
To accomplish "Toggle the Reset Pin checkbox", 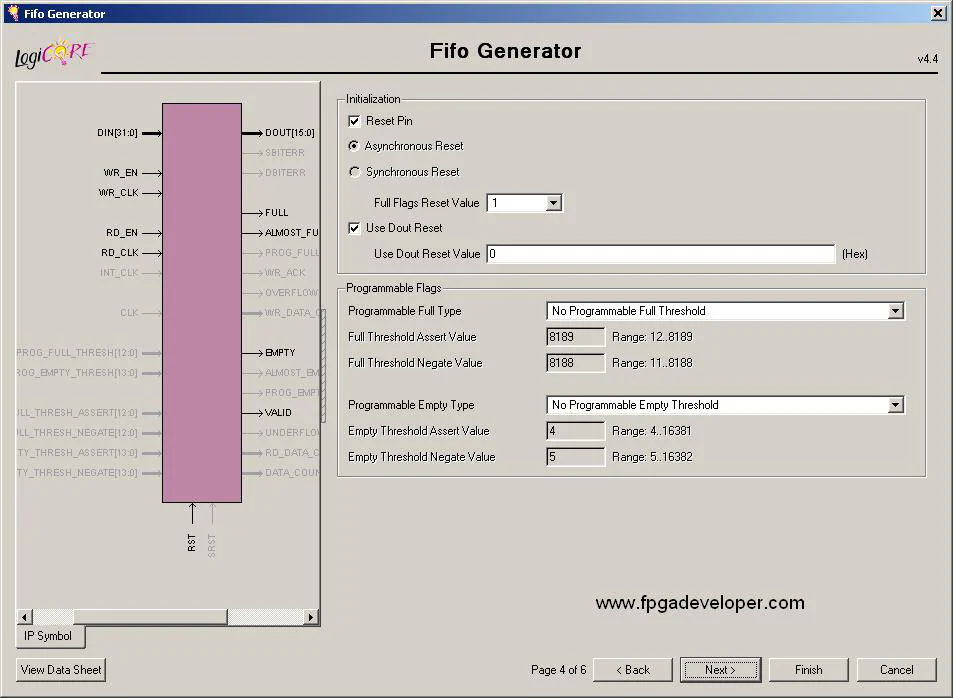I will [354, 121].
